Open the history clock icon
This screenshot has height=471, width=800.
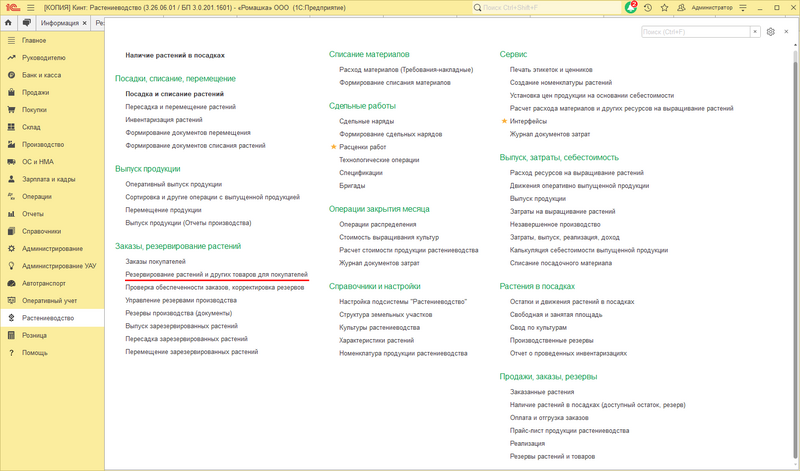point(647,8)
